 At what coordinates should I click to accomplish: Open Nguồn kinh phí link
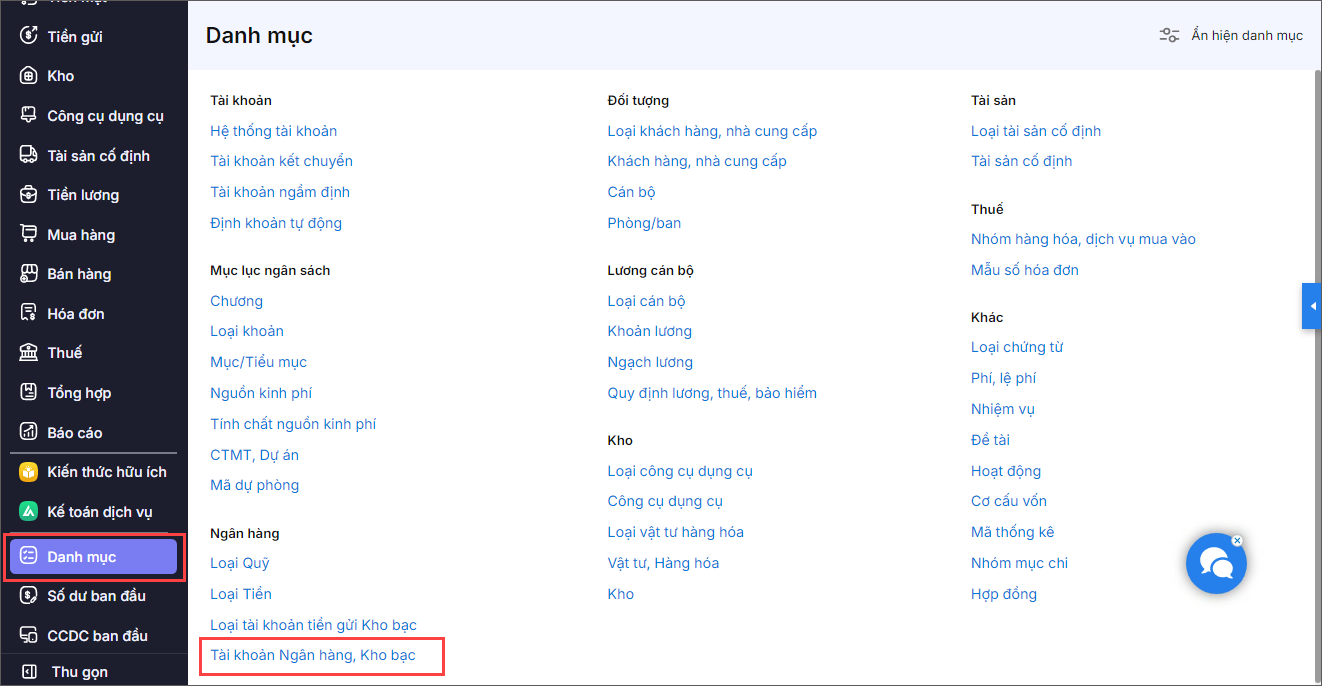pyautogui.click(x=261, y=393)
